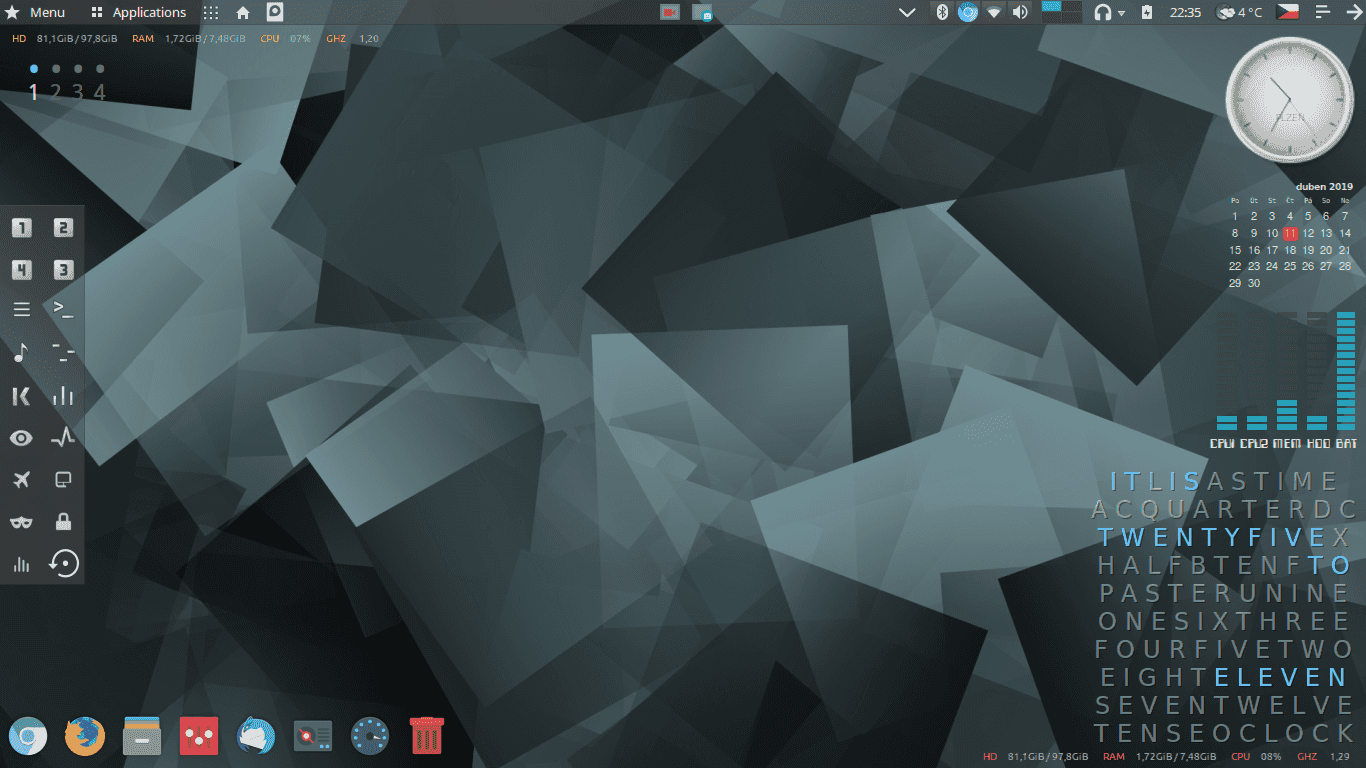1366x768 pixels.
Task: Click the system restart icon in the sidebar
Action: [x=63, y=564]
